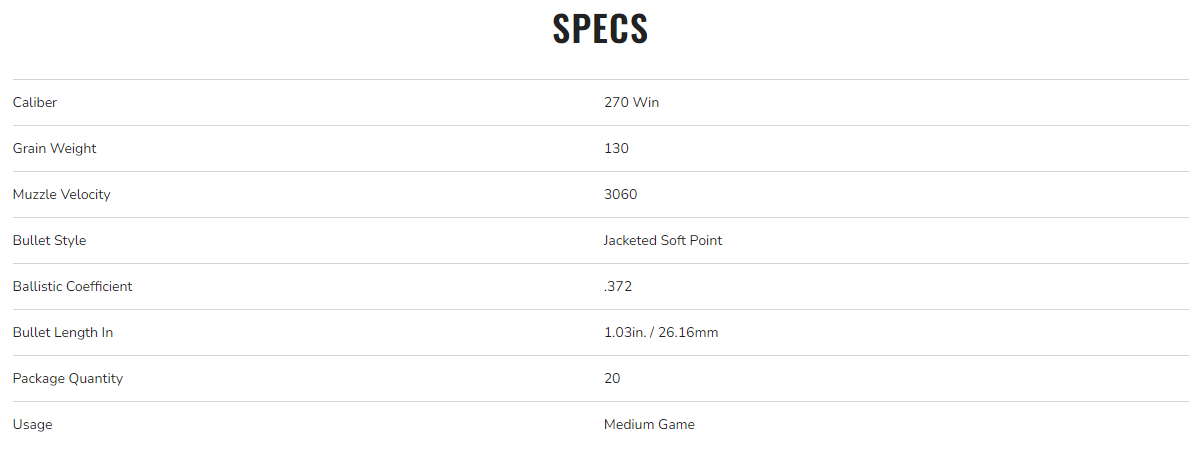Click the muzzle velocity value 3060
Image resolution: width=1200 pixels, height=451 pixels.
620,194
